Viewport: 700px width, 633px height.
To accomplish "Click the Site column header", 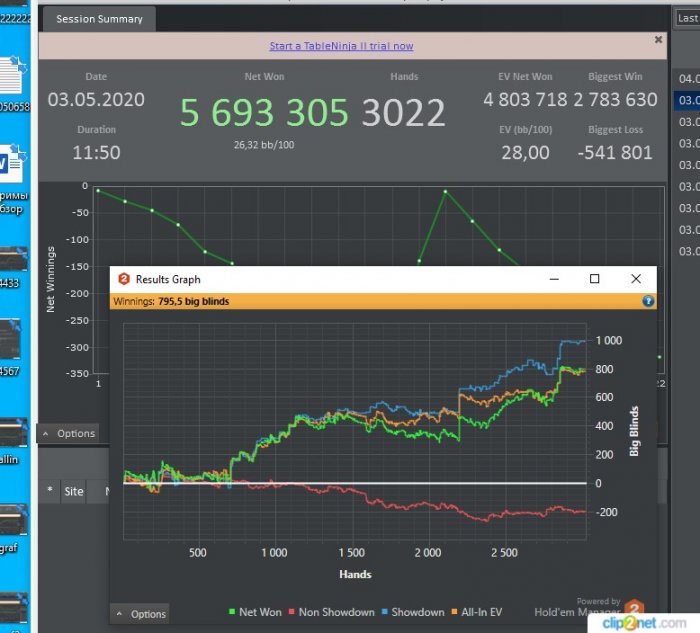I will coord(74,491).
